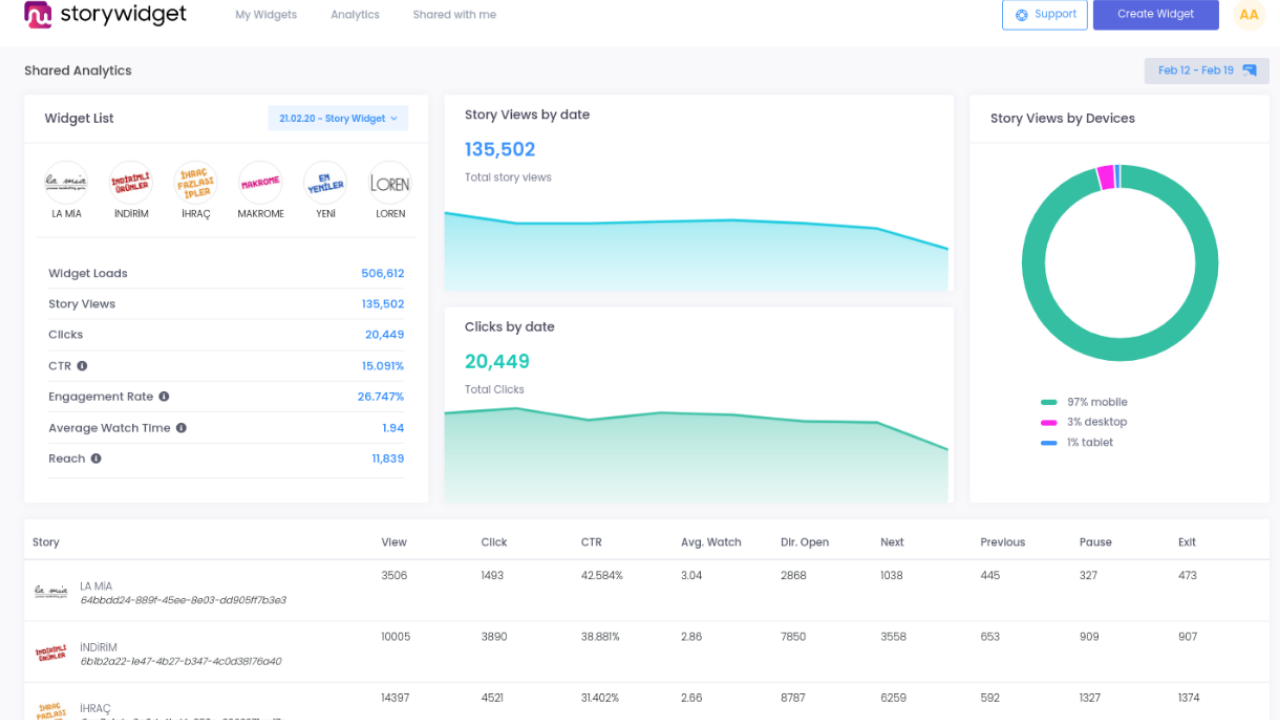This screenshot has width=1280, height=720.
Task: Click the Support button
Action: pos(1044,15)
